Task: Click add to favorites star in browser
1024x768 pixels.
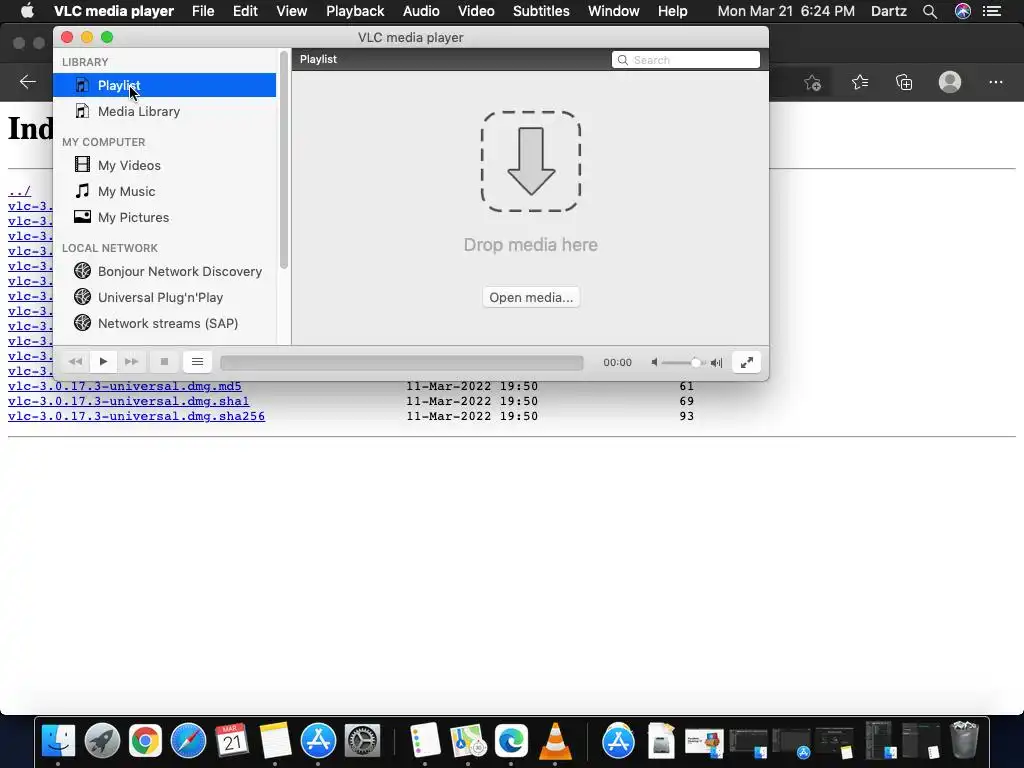Action: tap(812, 82)
